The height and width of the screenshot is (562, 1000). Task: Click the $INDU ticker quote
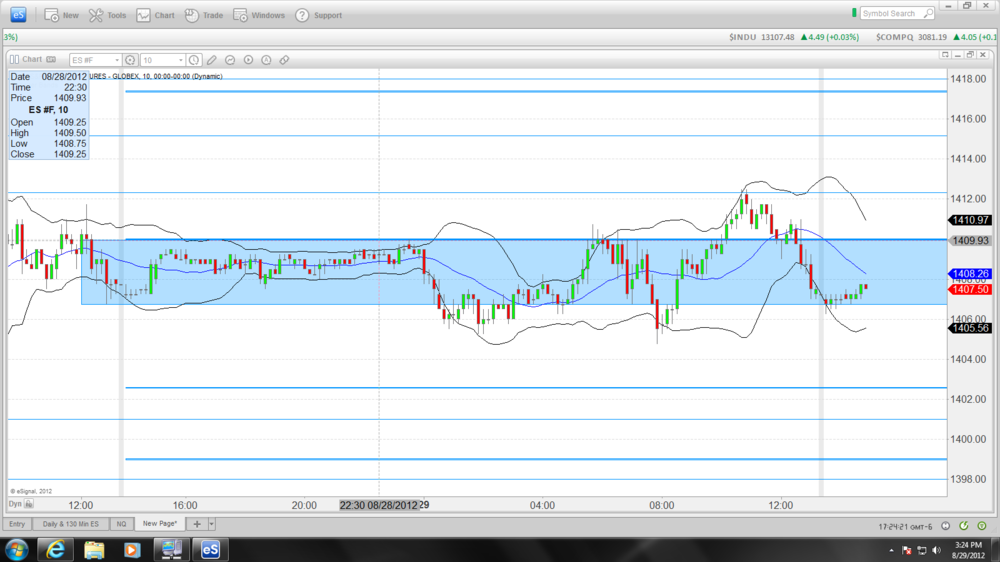pyautogui.click(x=794, y=37)
